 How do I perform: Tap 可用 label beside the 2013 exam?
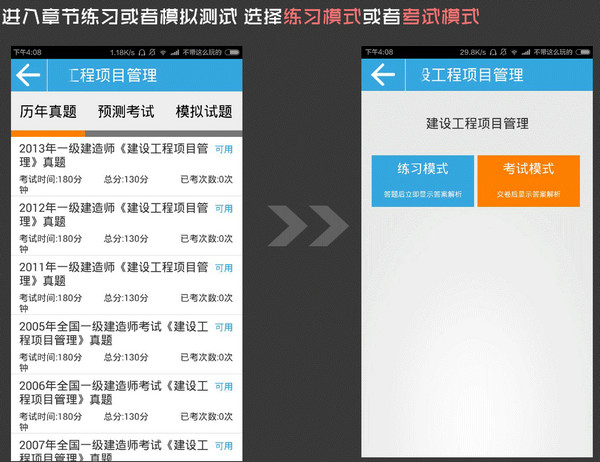(224, 149)
